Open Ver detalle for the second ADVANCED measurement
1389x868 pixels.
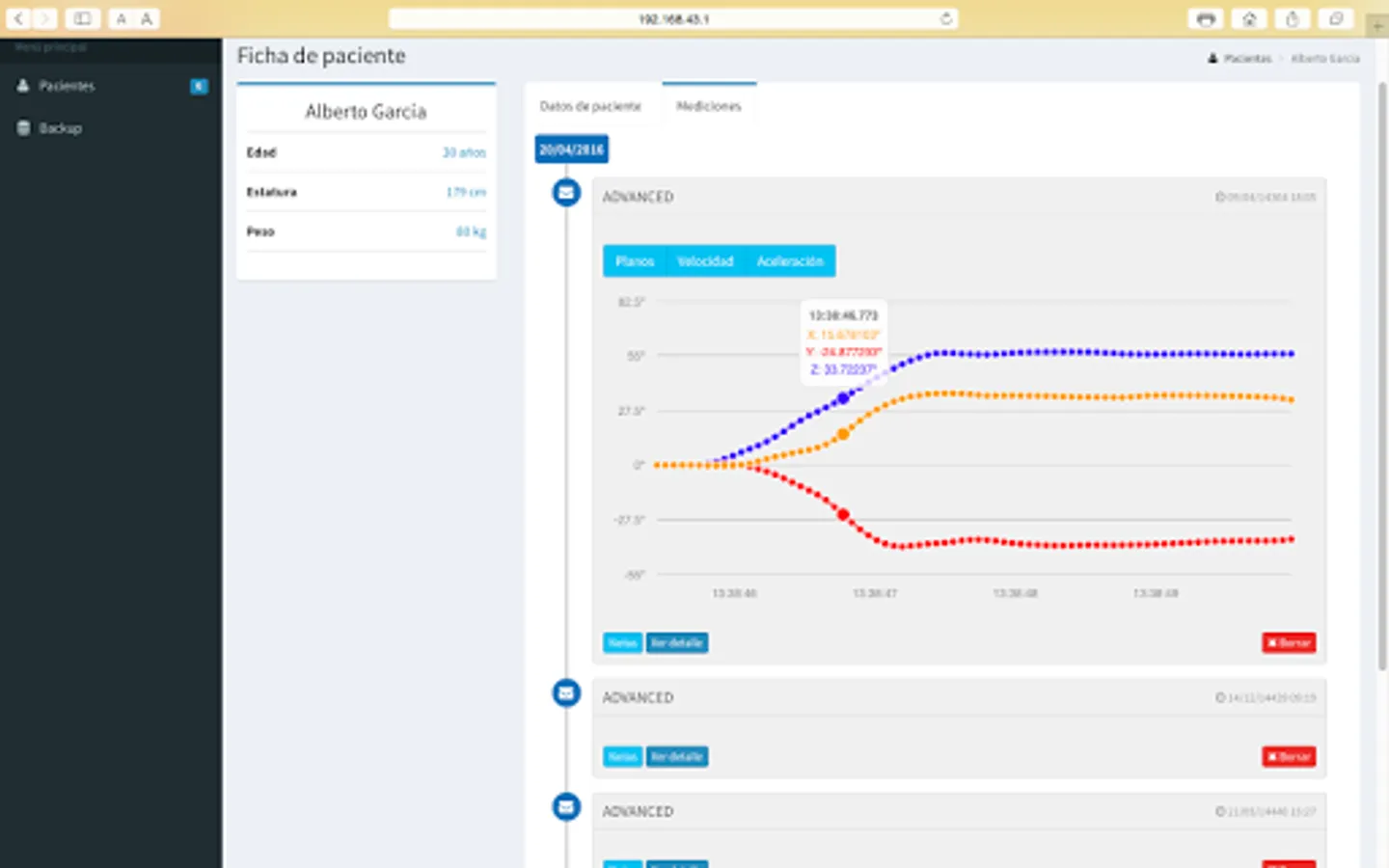[x=677, y=756]
